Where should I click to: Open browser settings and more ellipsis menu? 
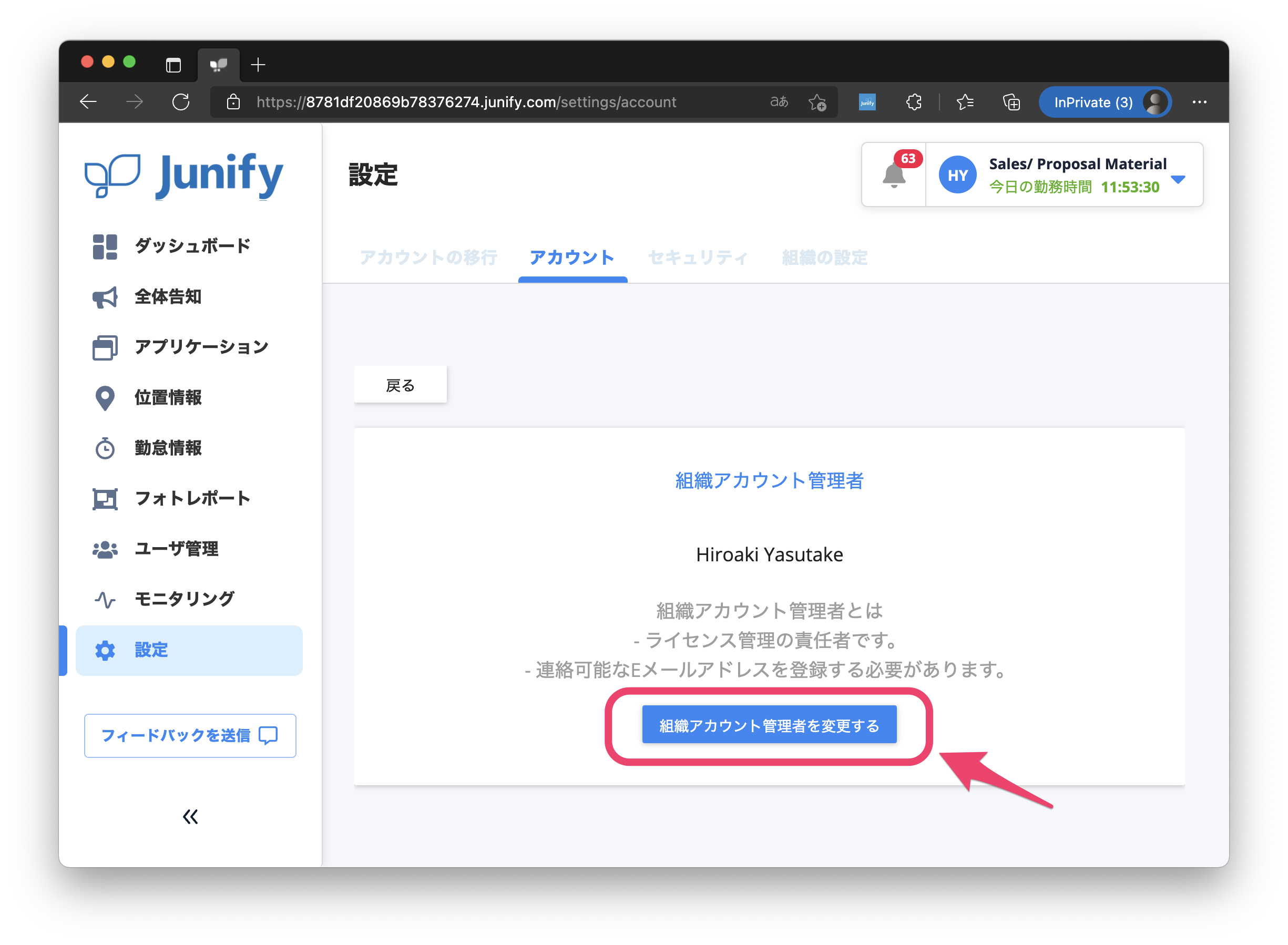click(x=1199, y=102)
